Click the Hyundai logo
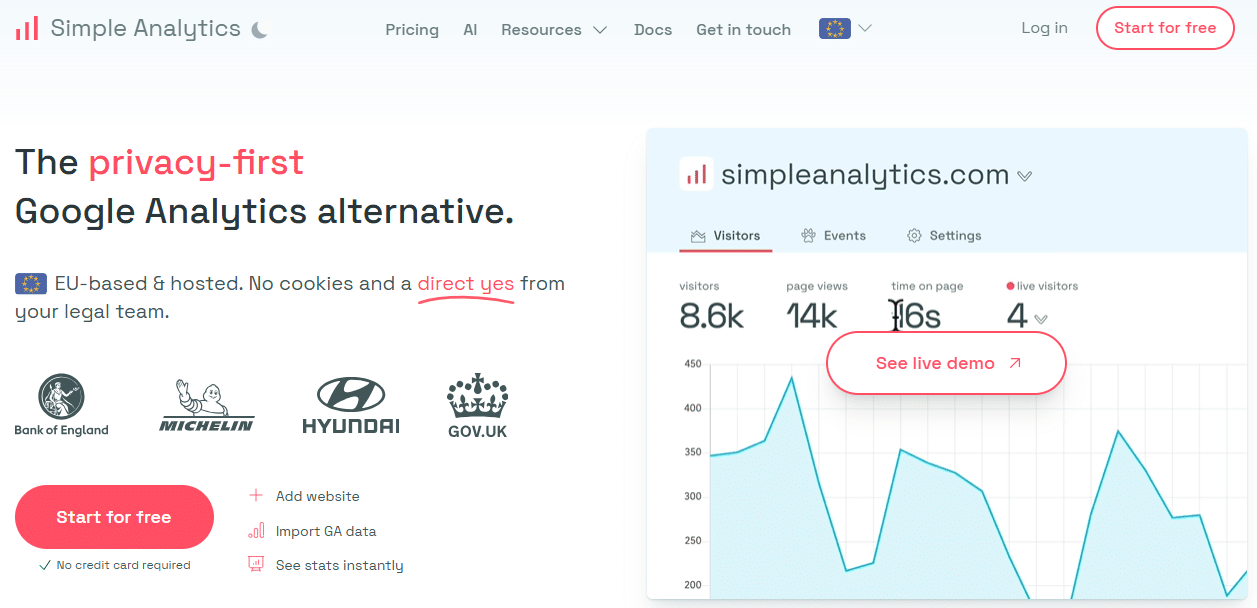The height and width of the screenshot is (608, 1257). coord(351,405)
